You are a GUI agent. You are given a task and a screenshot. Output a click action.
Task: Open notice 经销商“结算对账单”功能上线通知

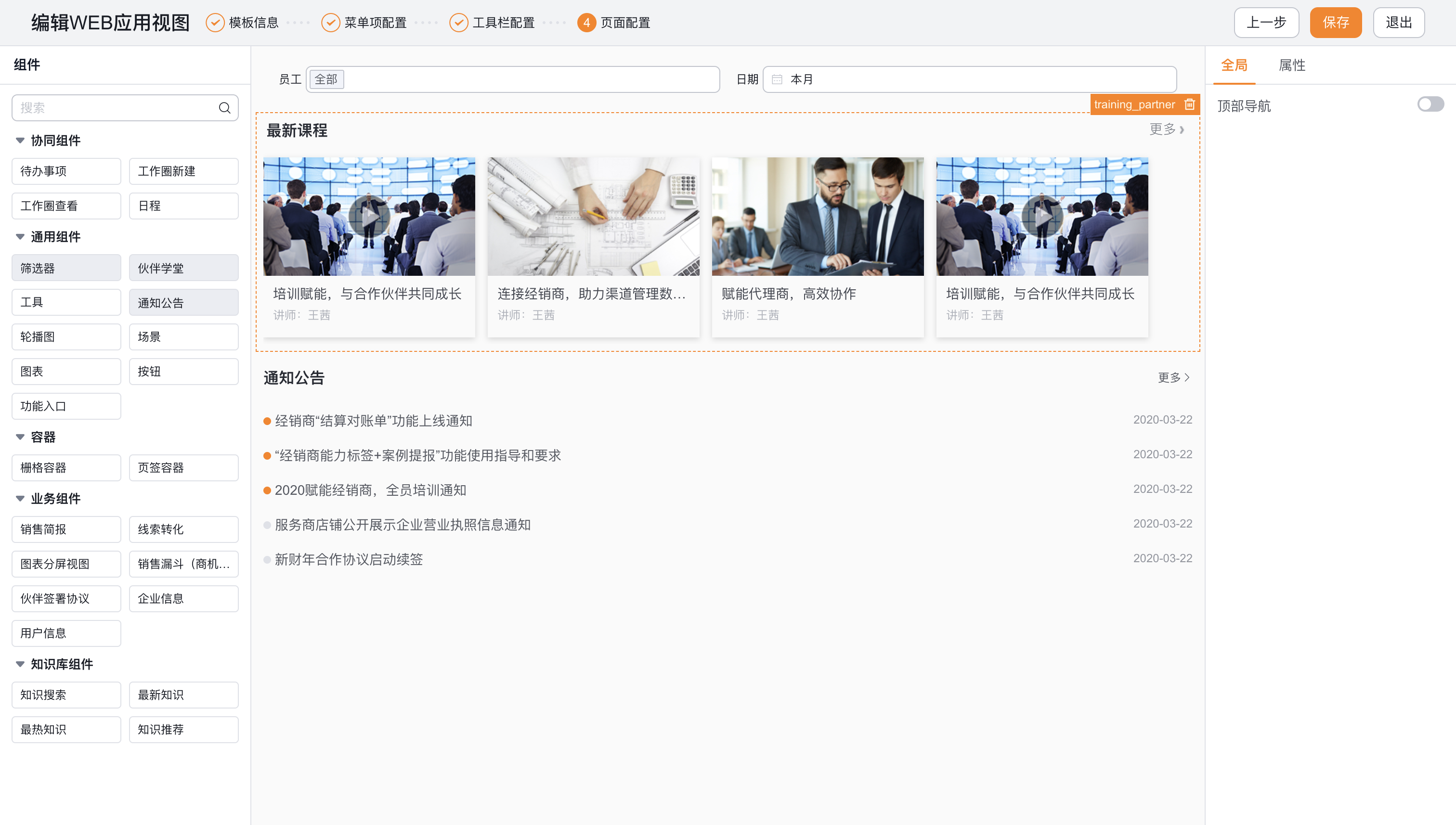tap(374, 421)
